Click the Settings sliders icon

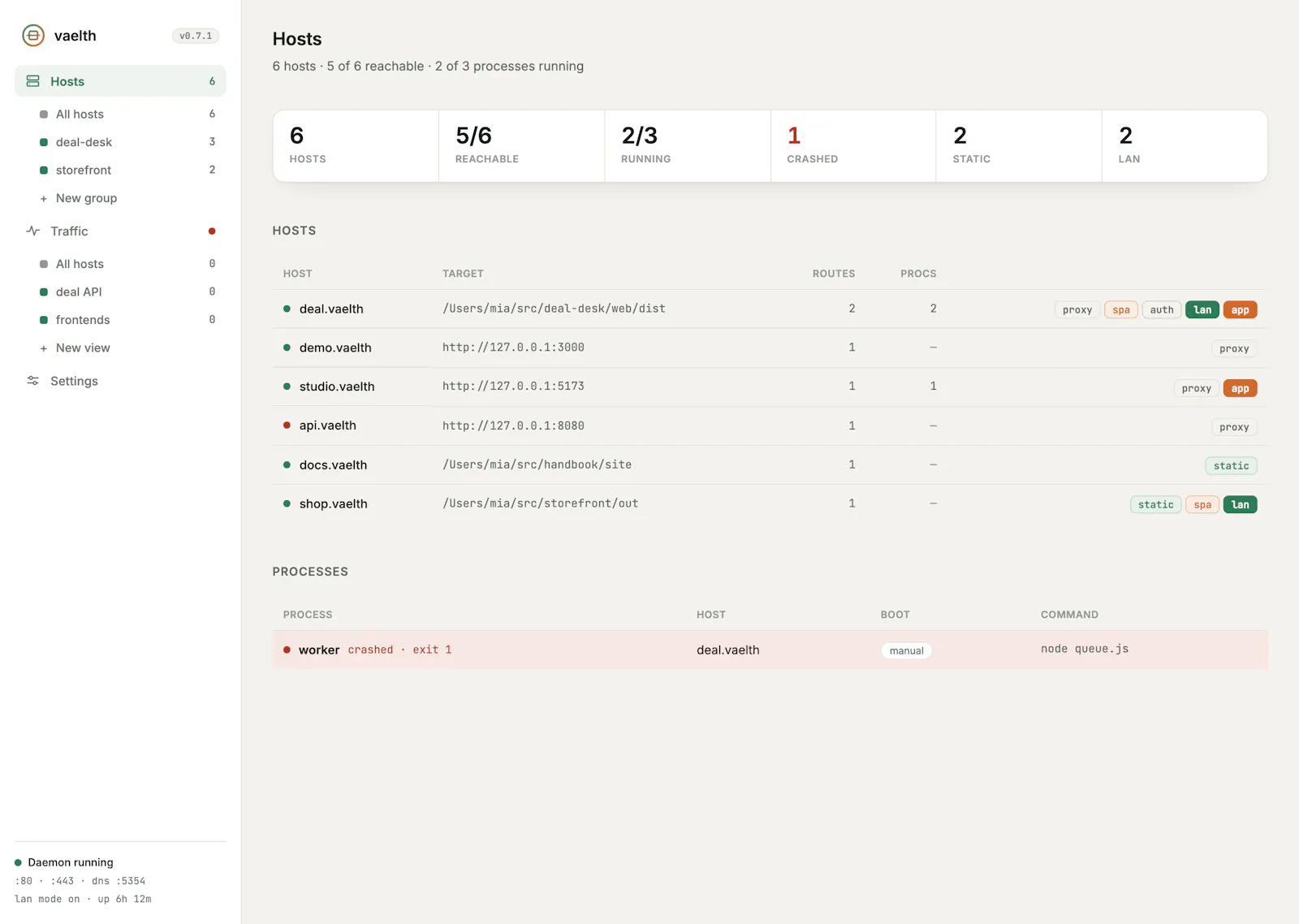coord(32,381)
